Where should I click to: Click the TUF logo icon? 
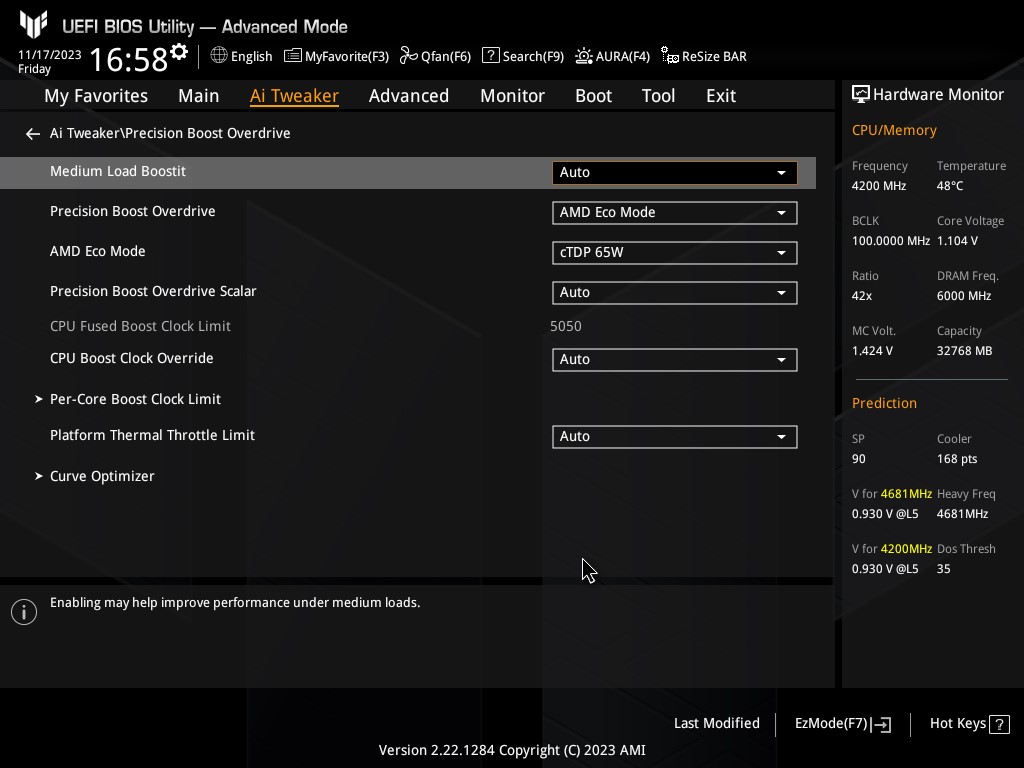coord(33,24)
